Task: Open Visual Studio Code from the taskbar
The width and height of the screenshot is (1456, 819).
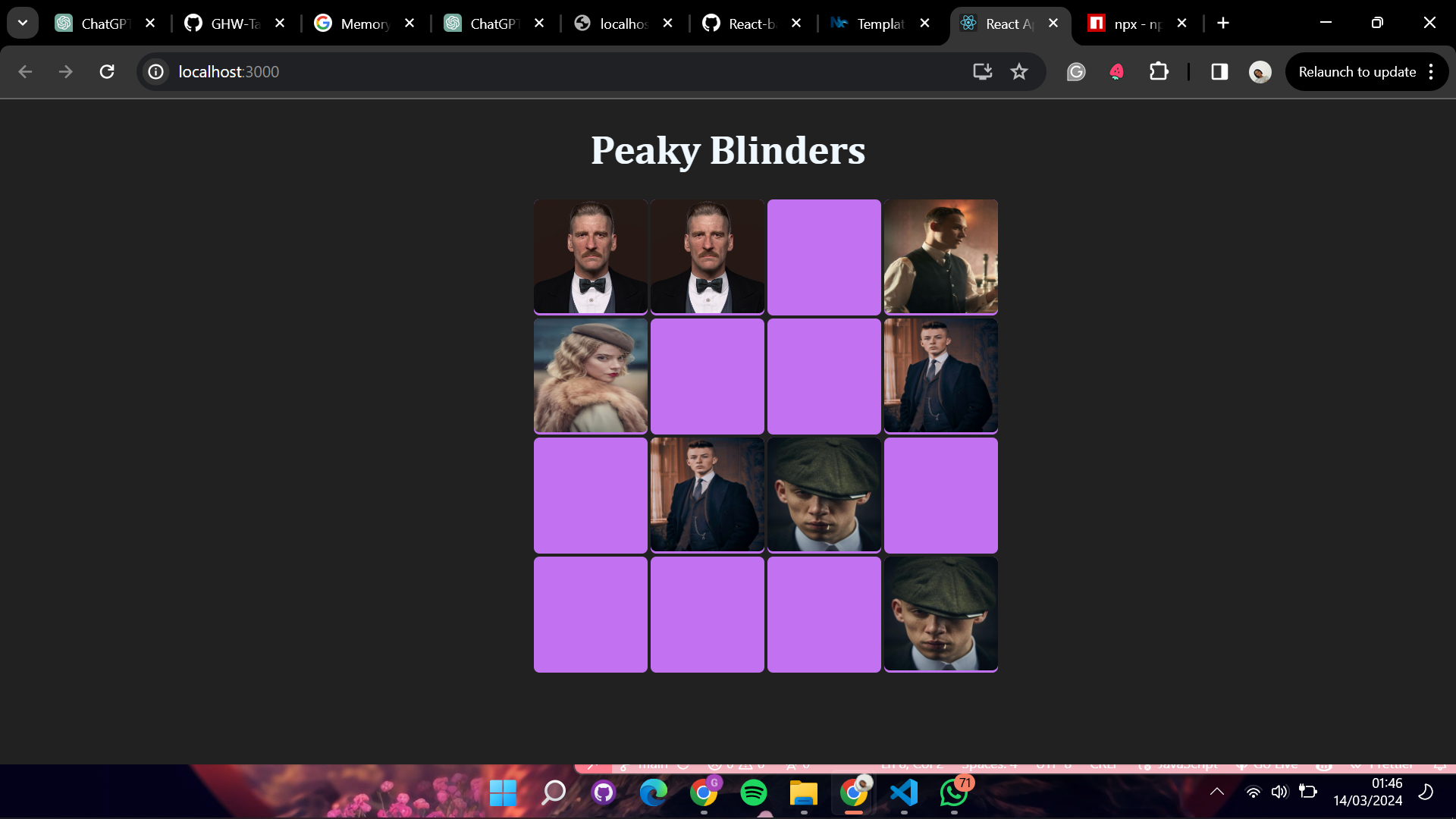Action: point(905,794)
